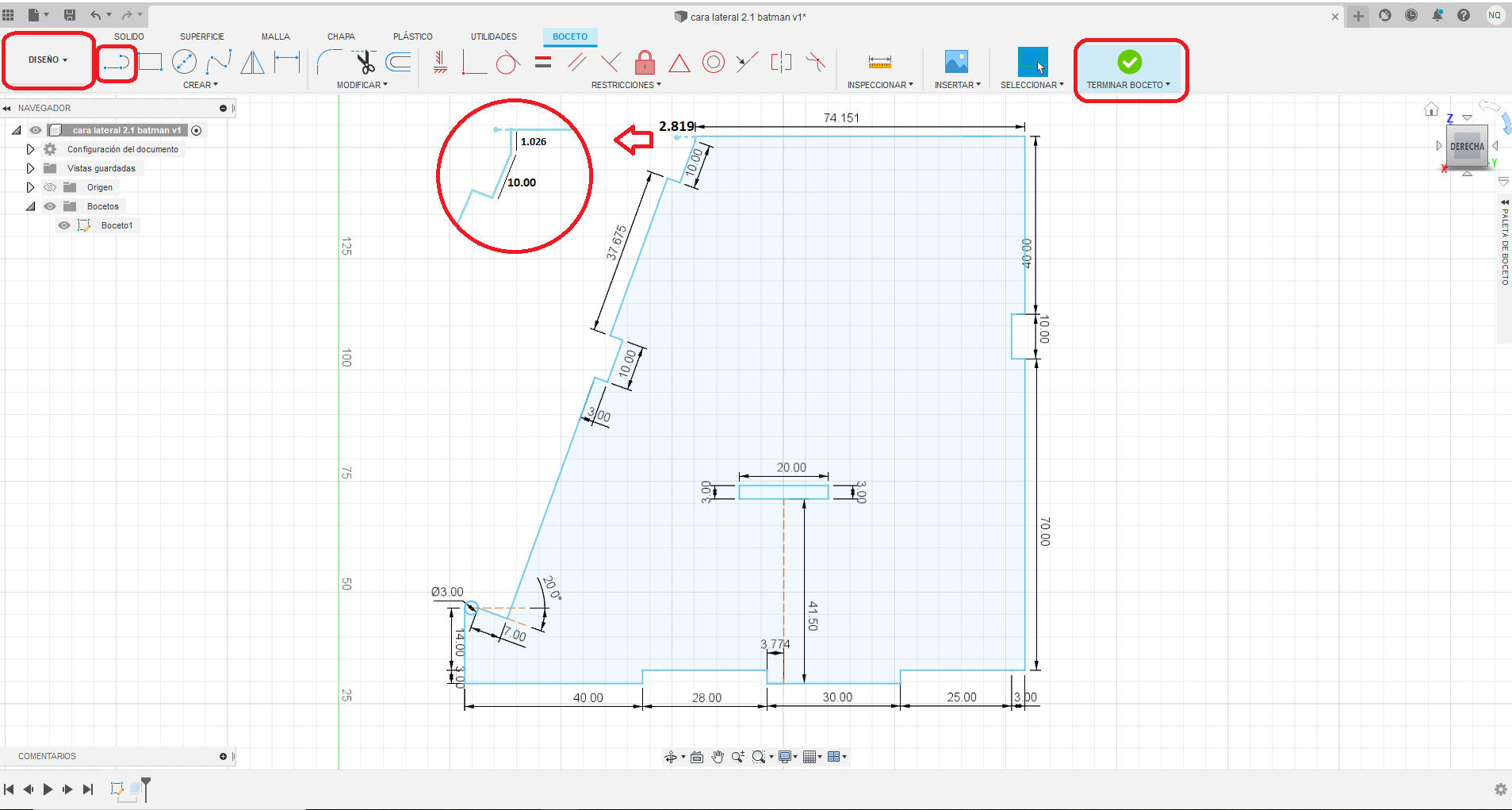Select the Sketch Dimension tool
Viewport: 1512px width, 810px height.
point(287,62)
